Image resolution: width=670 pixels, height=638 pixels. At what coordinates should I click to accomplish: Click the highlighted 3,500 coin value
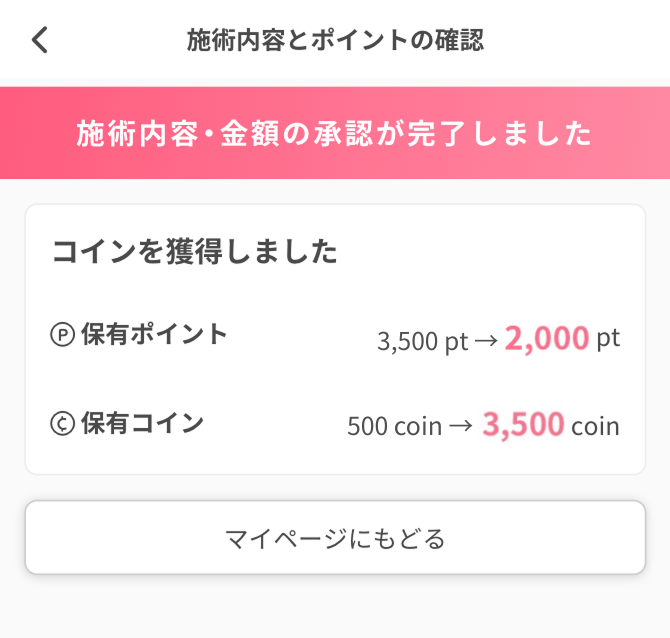pos(523,425)
